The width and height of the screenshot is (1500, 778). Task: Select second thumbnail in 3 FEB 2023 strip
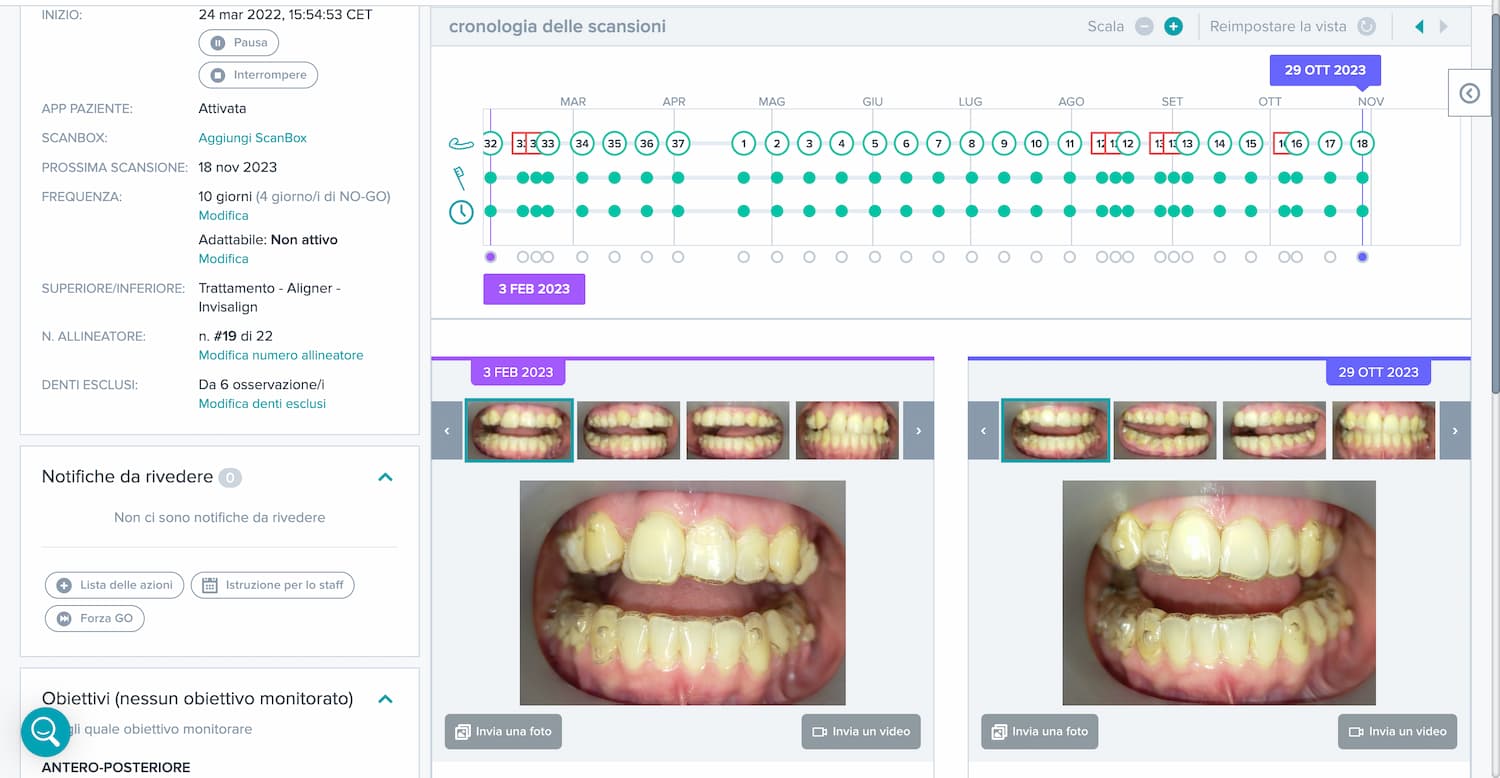tap(628, 431)
